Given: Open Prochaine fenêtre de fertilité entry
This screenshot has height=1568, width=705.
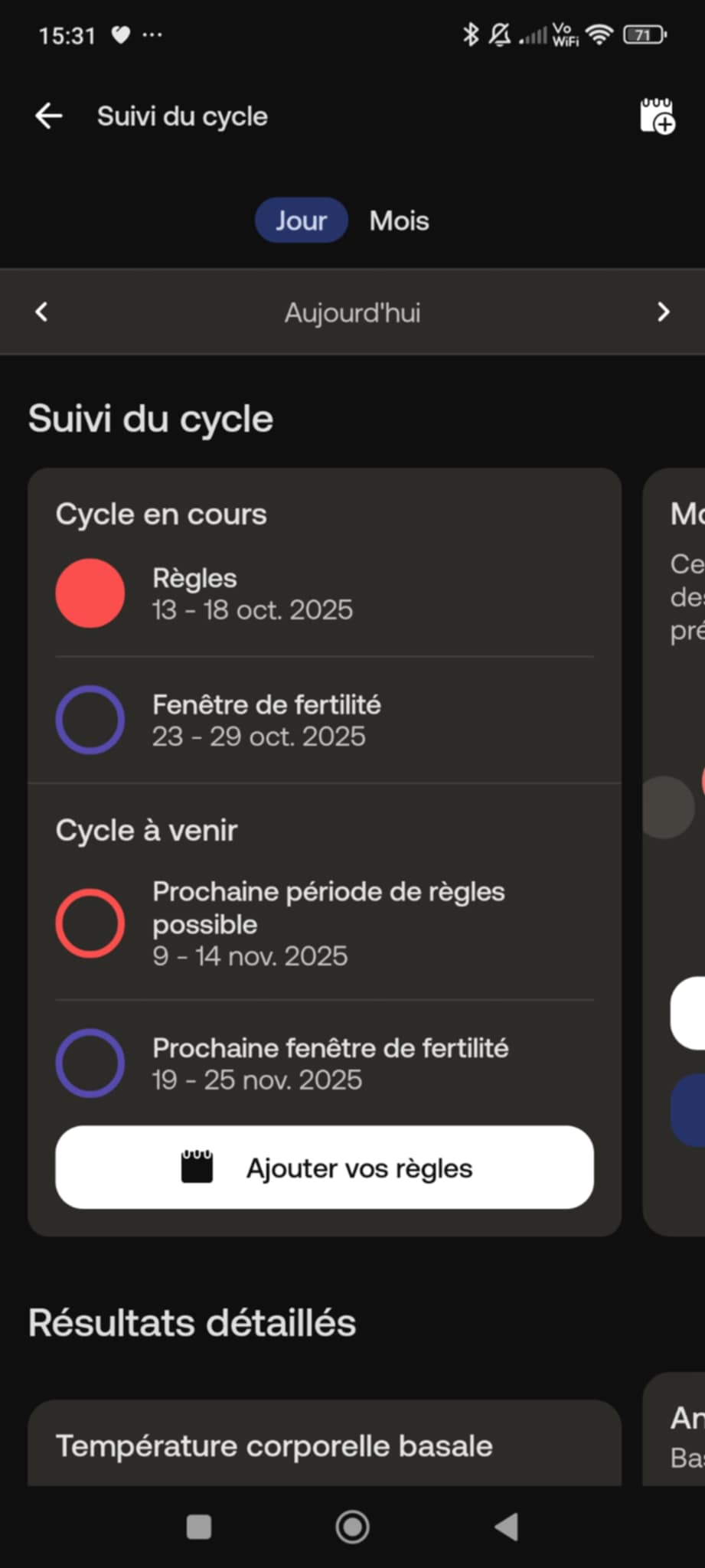Looking at the screenshot, I should point(331,1063).
